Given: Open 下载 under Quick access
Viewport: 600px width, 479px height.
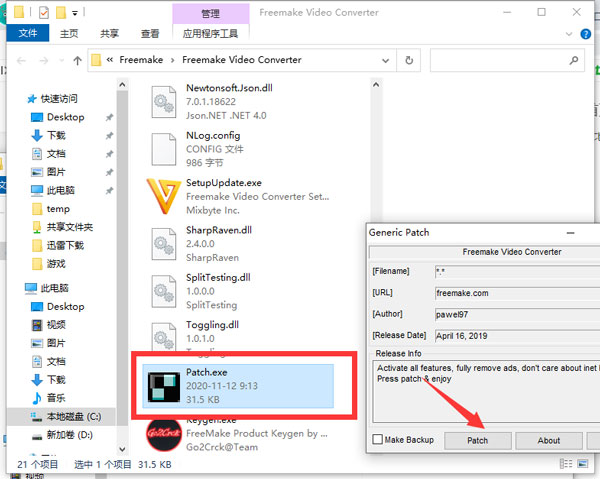Looking at the screenshot, I should (x=56, y=135).
